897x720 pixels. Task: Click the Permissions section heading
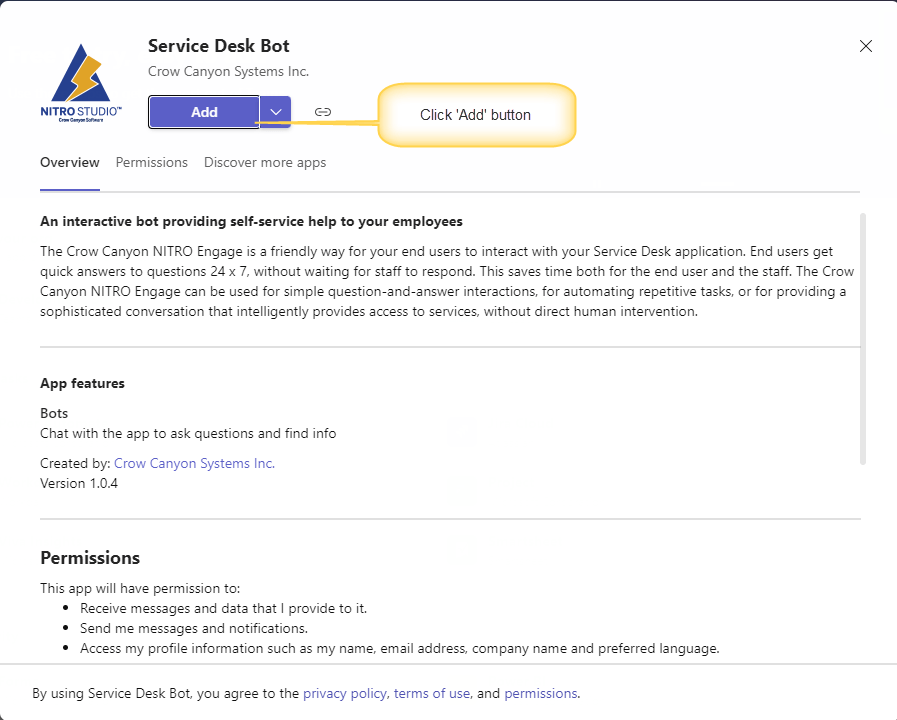[90, 558]
